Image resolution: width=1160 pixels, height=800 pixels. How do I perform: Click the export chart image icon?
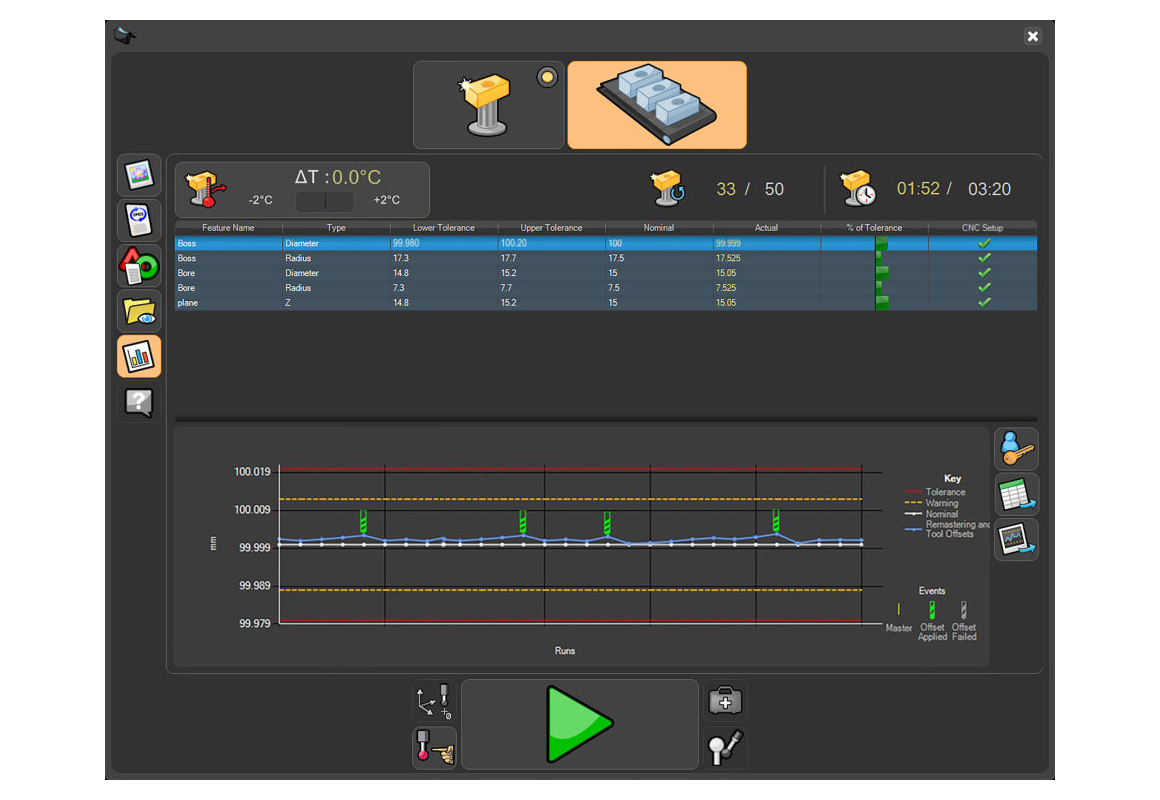pos(1016,540)
